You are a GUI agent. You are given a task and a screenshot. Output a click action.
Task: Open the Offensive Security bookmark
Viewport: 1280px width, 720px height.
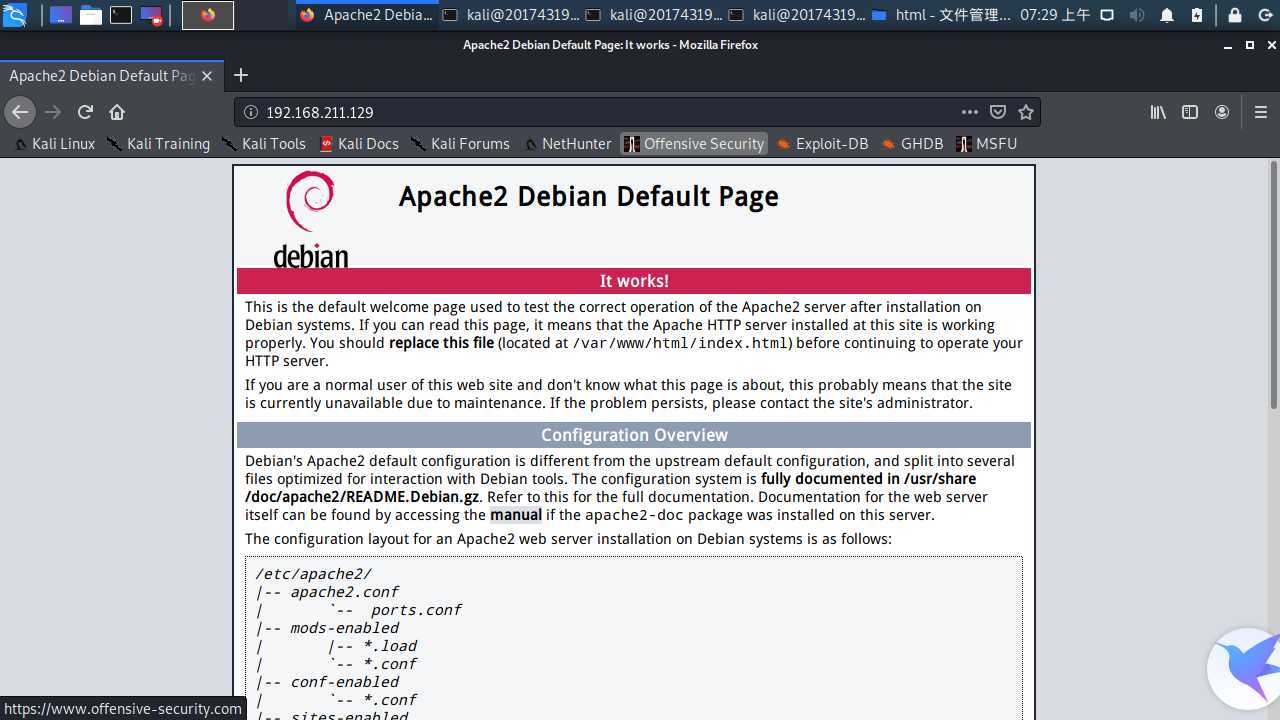(694, 144)
